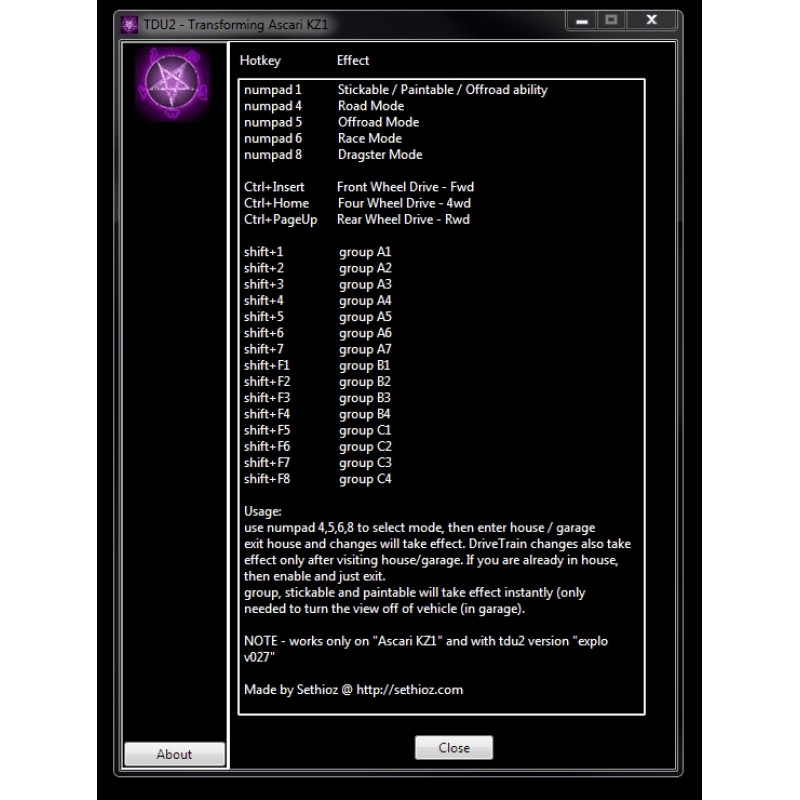
Task: Click the 'group A4' text
Action: pos(365,302)
